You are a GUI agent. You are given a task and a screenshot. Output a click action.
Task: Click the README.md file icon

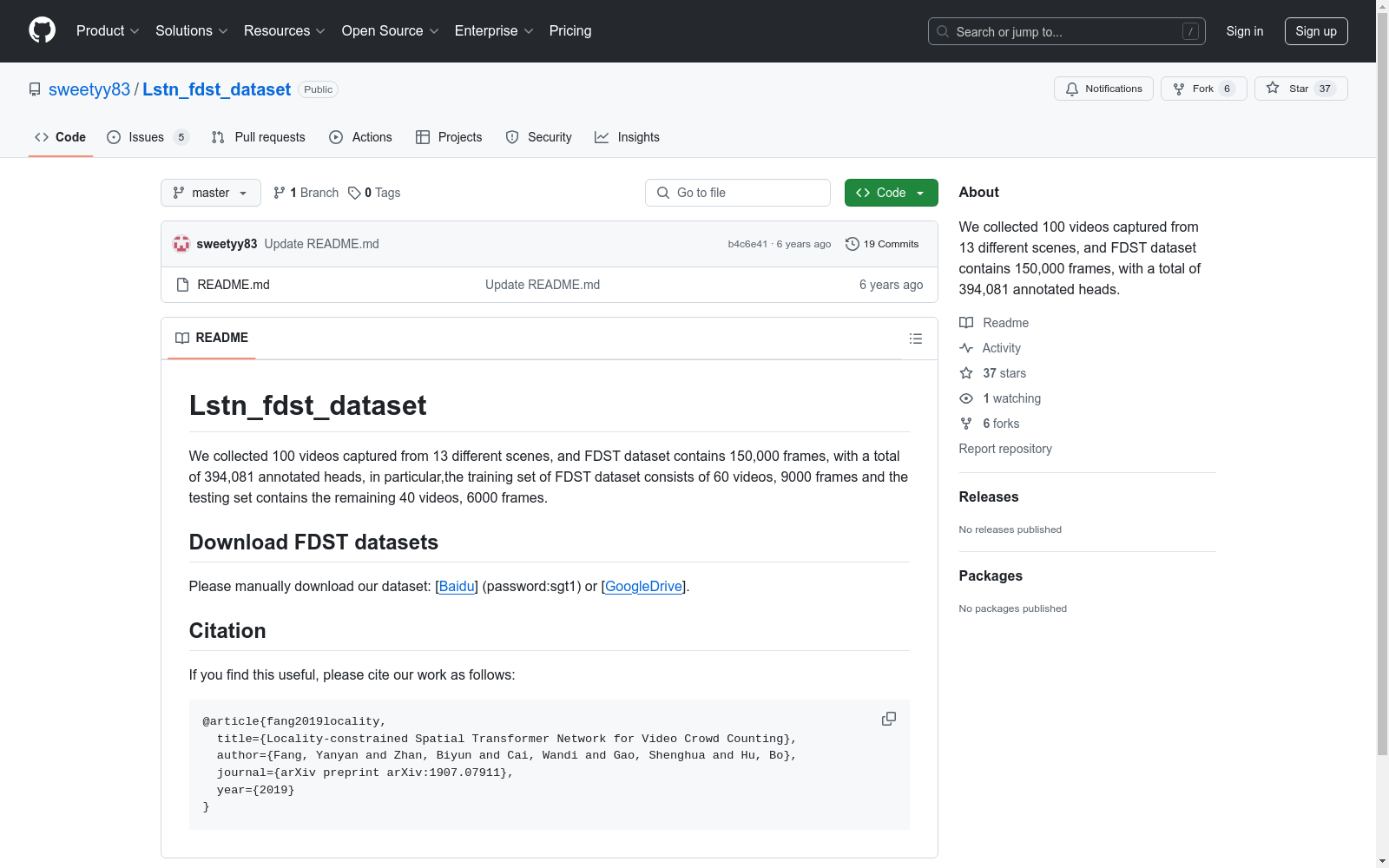182,285
